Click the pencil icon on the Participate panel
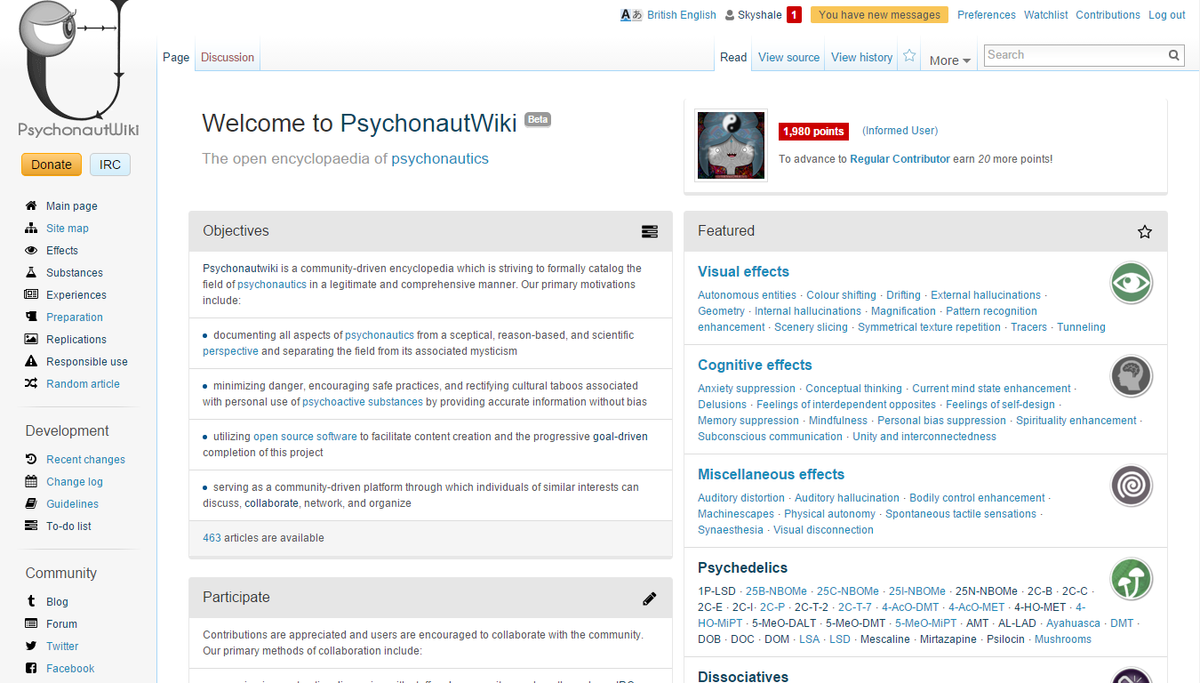This screenshot has width=1200, height=683. pos(650,597)
